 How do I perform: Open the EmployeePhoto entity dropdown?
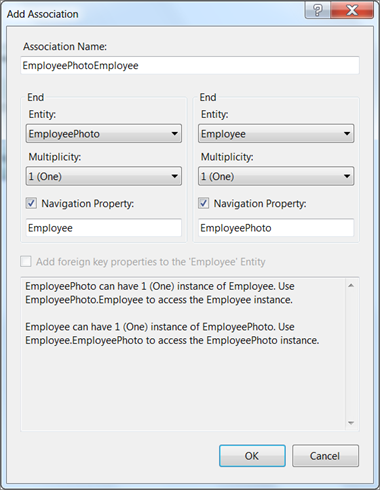click(x=104, y=134)
